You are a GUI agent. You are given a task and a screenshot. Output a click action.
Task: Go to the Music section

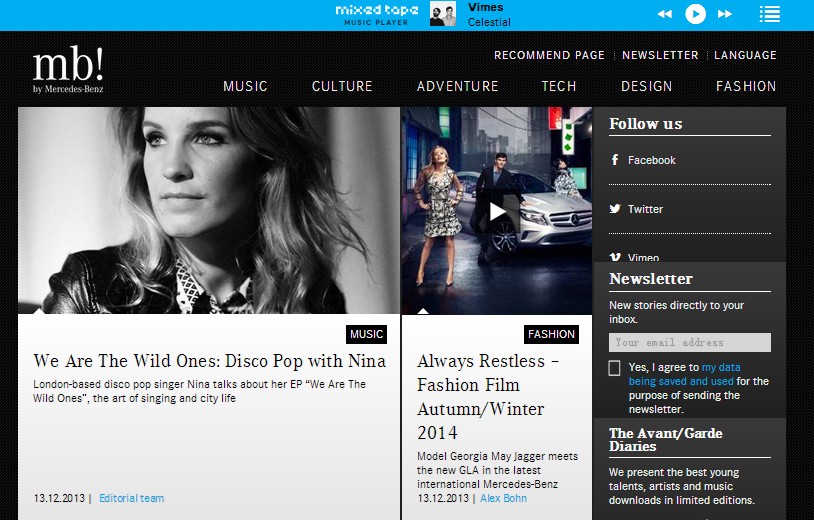[x=245, y=86]
